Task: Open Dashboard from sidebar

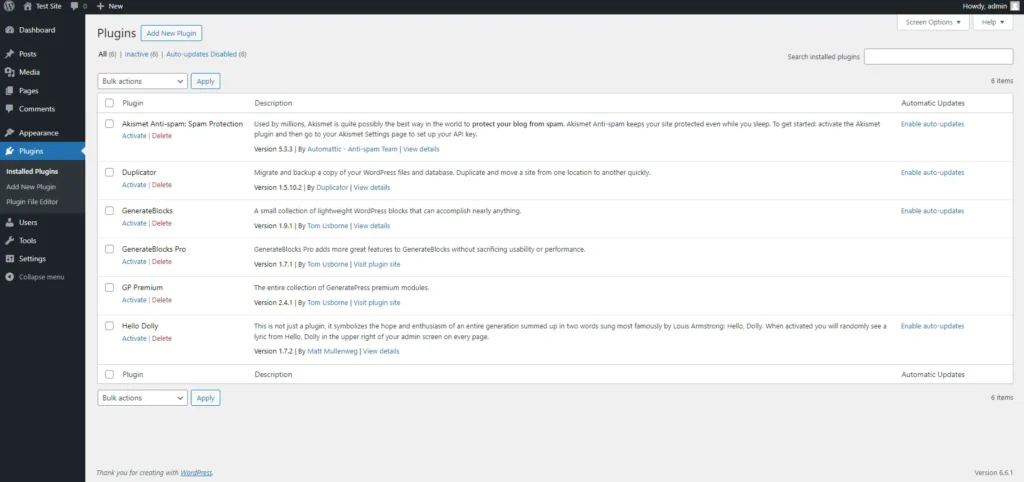Action: pyautogui.click(x=37, y=30)
